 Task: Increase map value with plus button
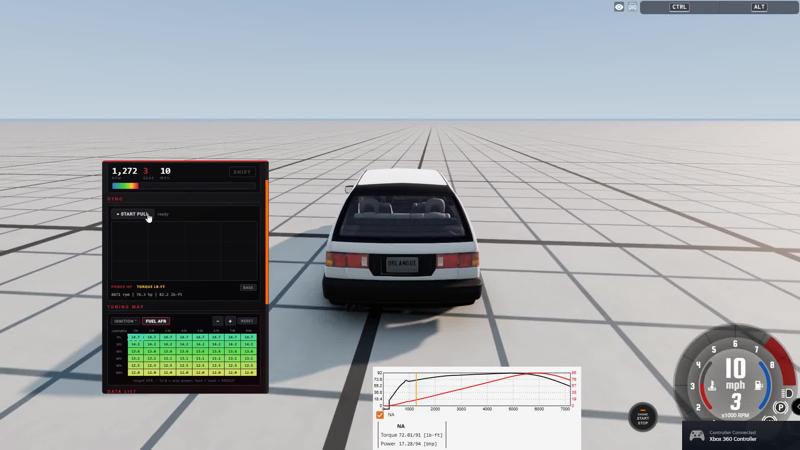click(x=230, y=321)
